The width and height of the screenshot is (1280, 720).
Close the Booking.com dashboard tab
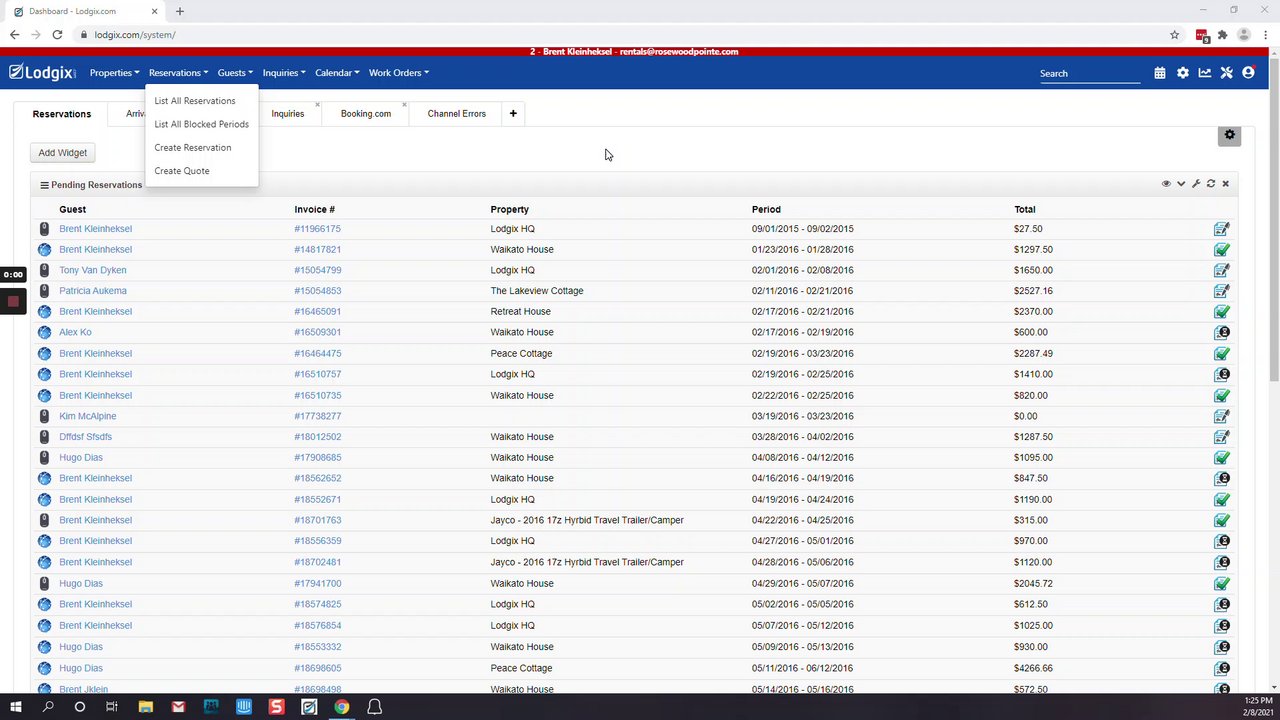click(x=404, y=105)
